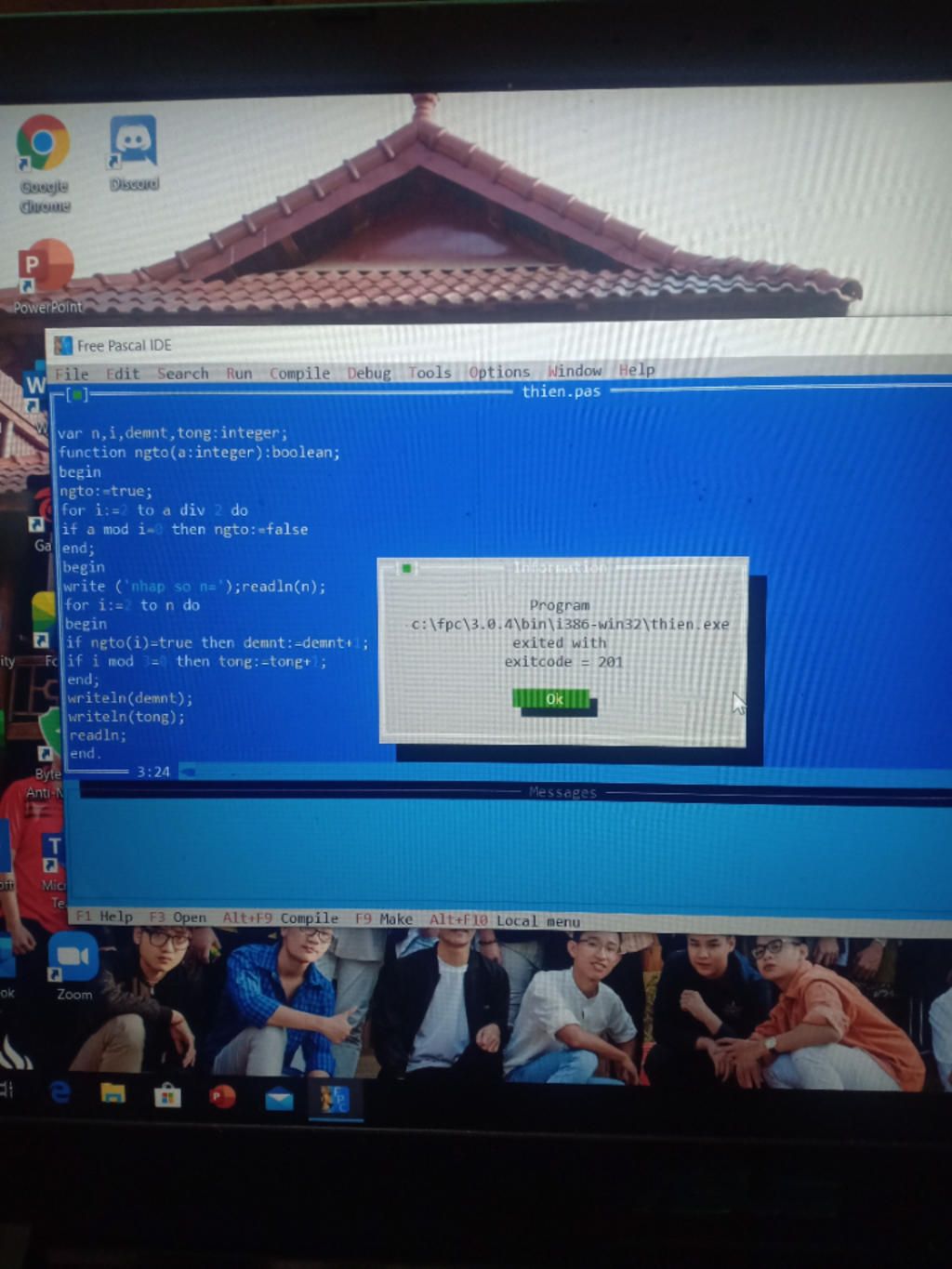Viewport: 952px width, 1269px height.
Task: Click line 'writeln(demnt);'
Action: coord(130,698)
